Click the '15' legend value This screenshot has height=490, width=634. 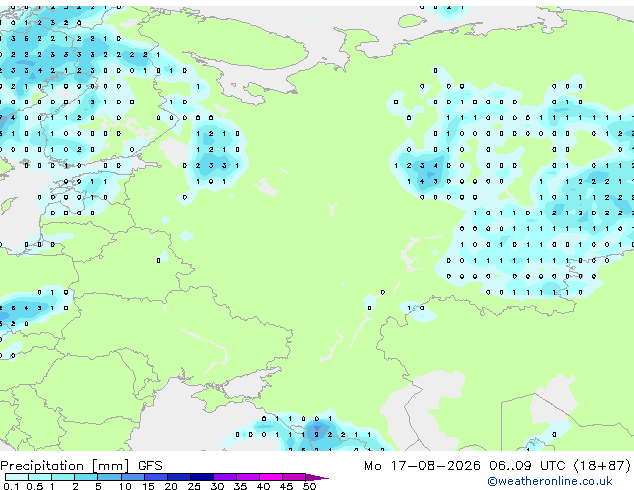(148, 486)
